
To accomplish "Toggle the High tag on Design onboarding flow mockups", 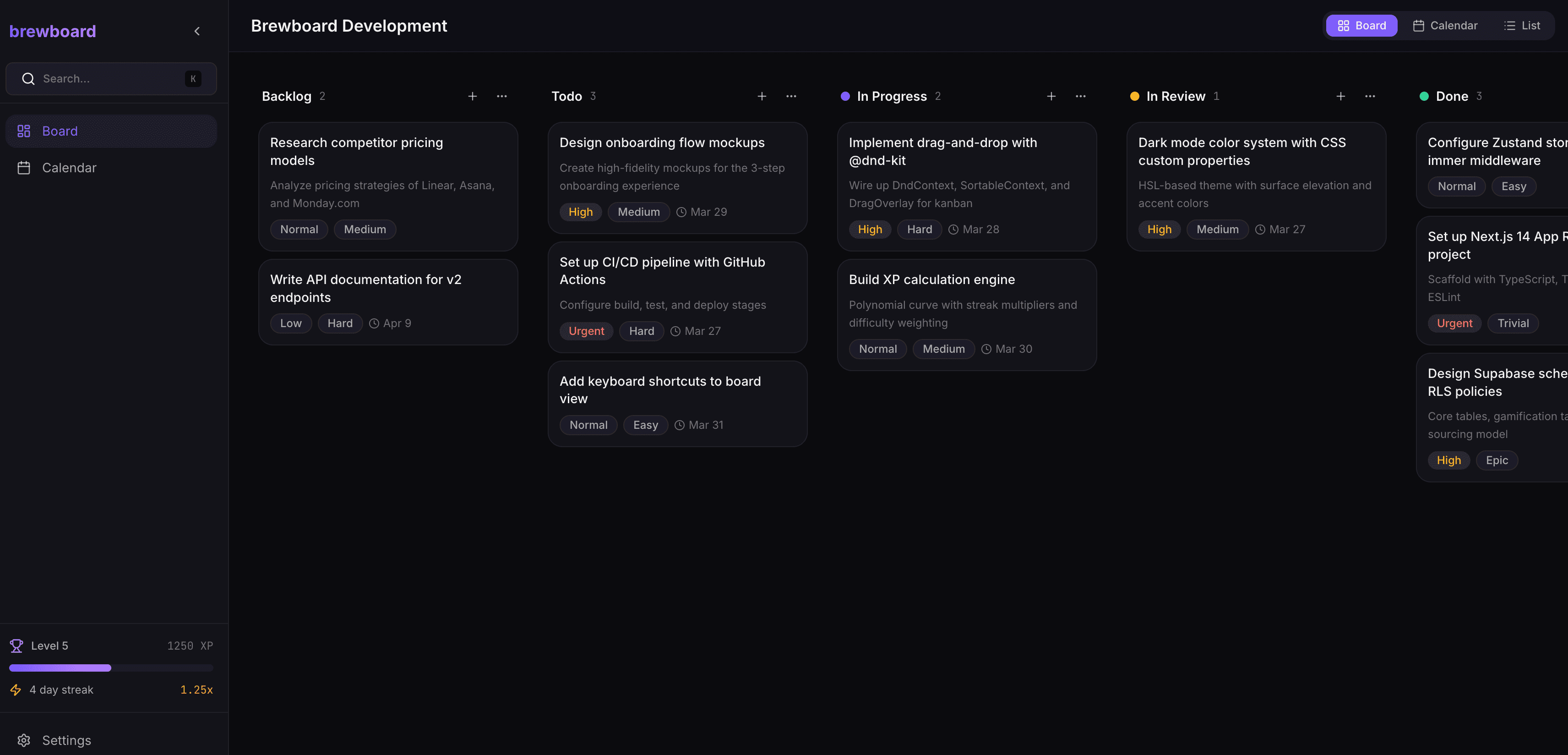I will pyautogui.click(x=580, y=212).
